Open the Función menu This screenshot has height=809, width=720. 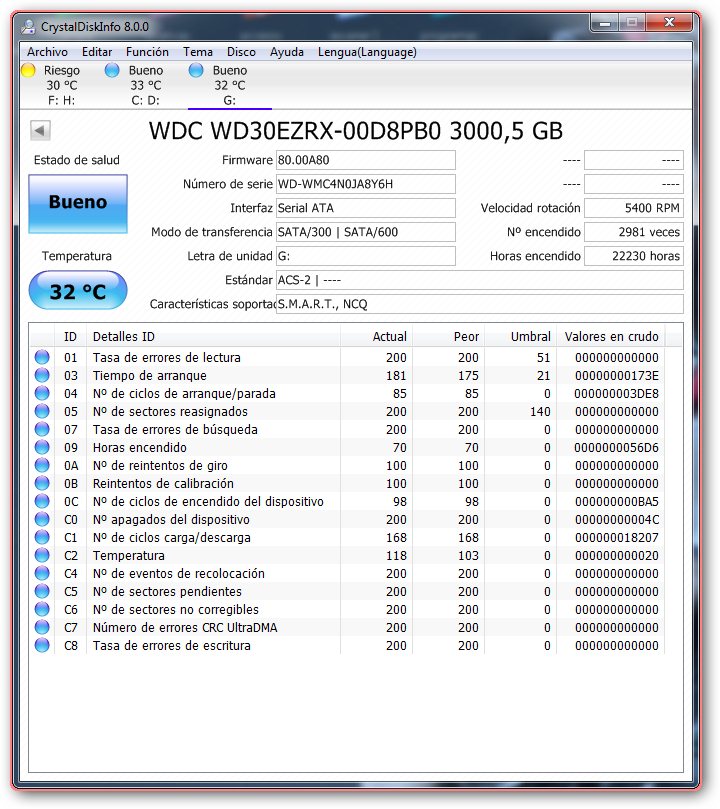(147, 52)
